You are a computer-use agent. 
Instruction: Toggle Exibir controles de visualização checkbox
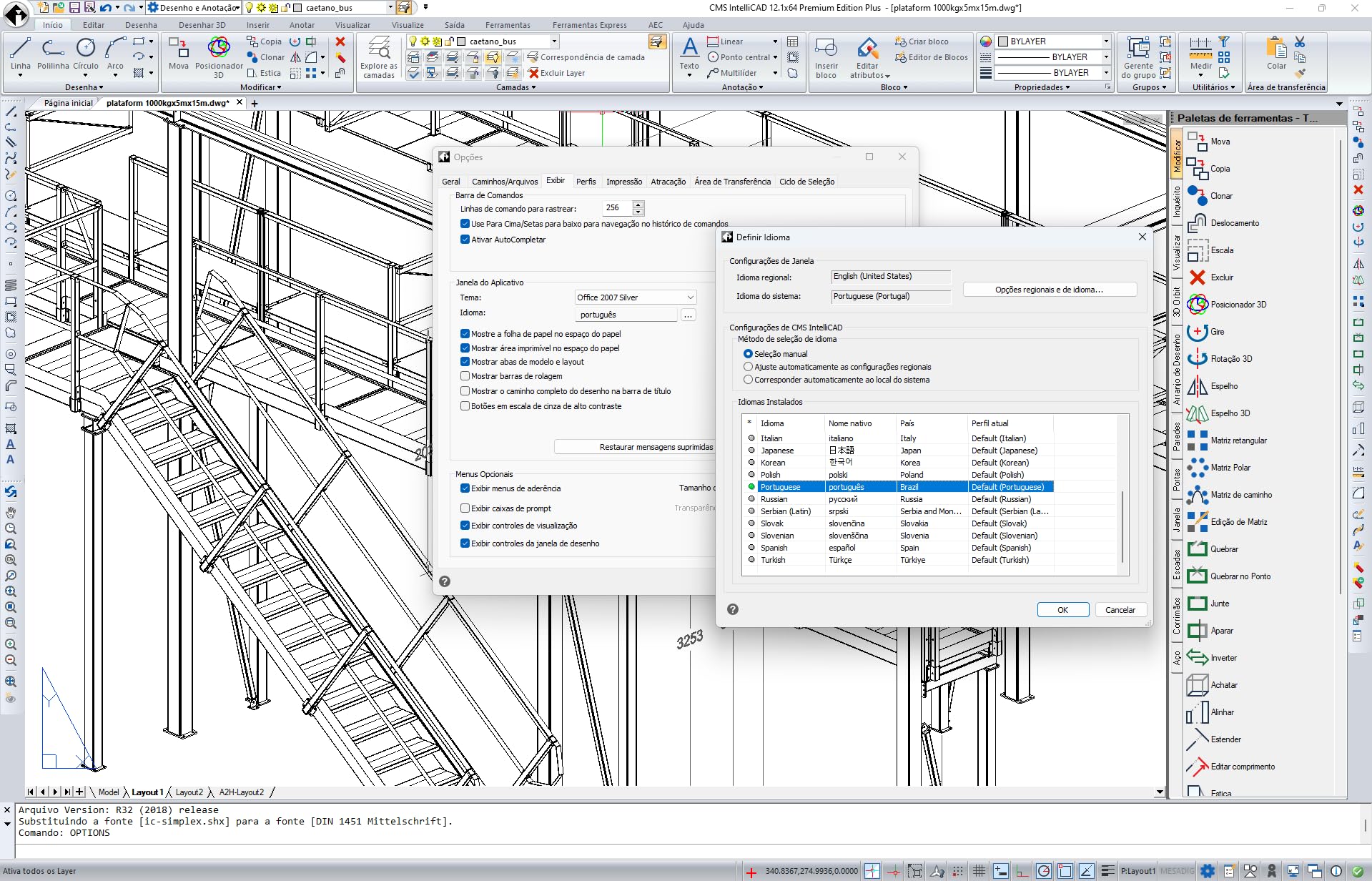point(465,526)
